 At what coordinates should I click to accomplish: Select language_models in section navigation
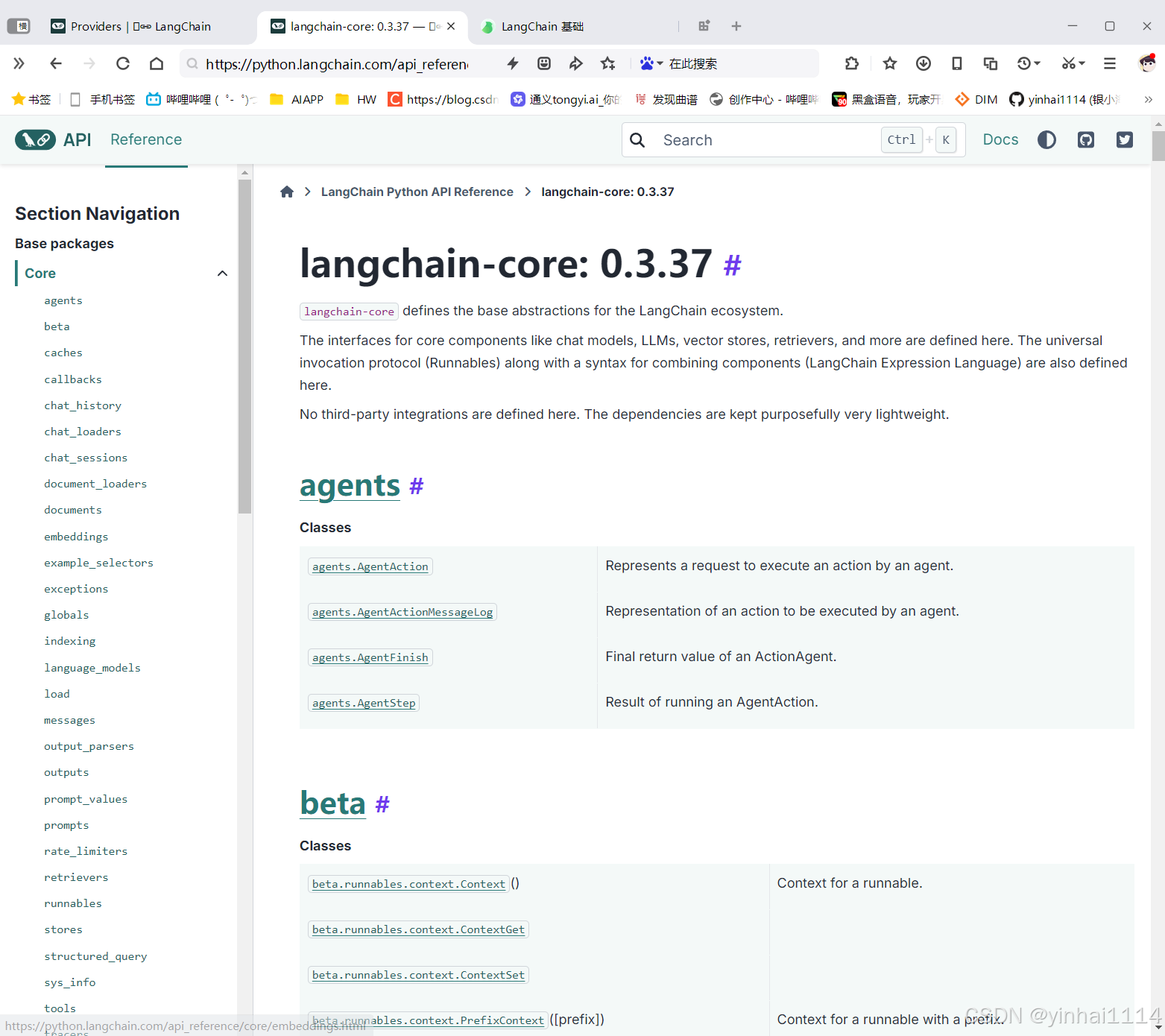click(92, 668)
